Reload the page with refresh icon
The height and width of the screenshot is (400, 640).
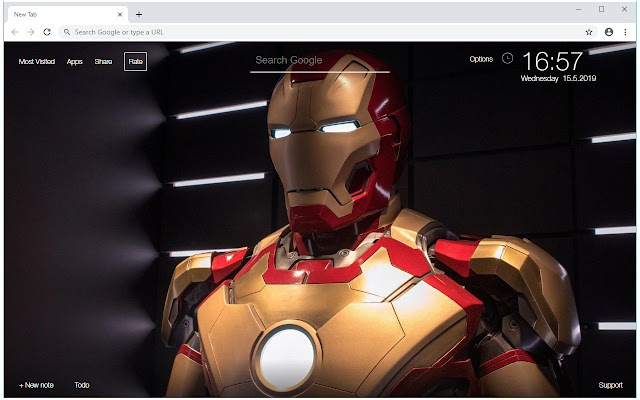pos(47,32)
